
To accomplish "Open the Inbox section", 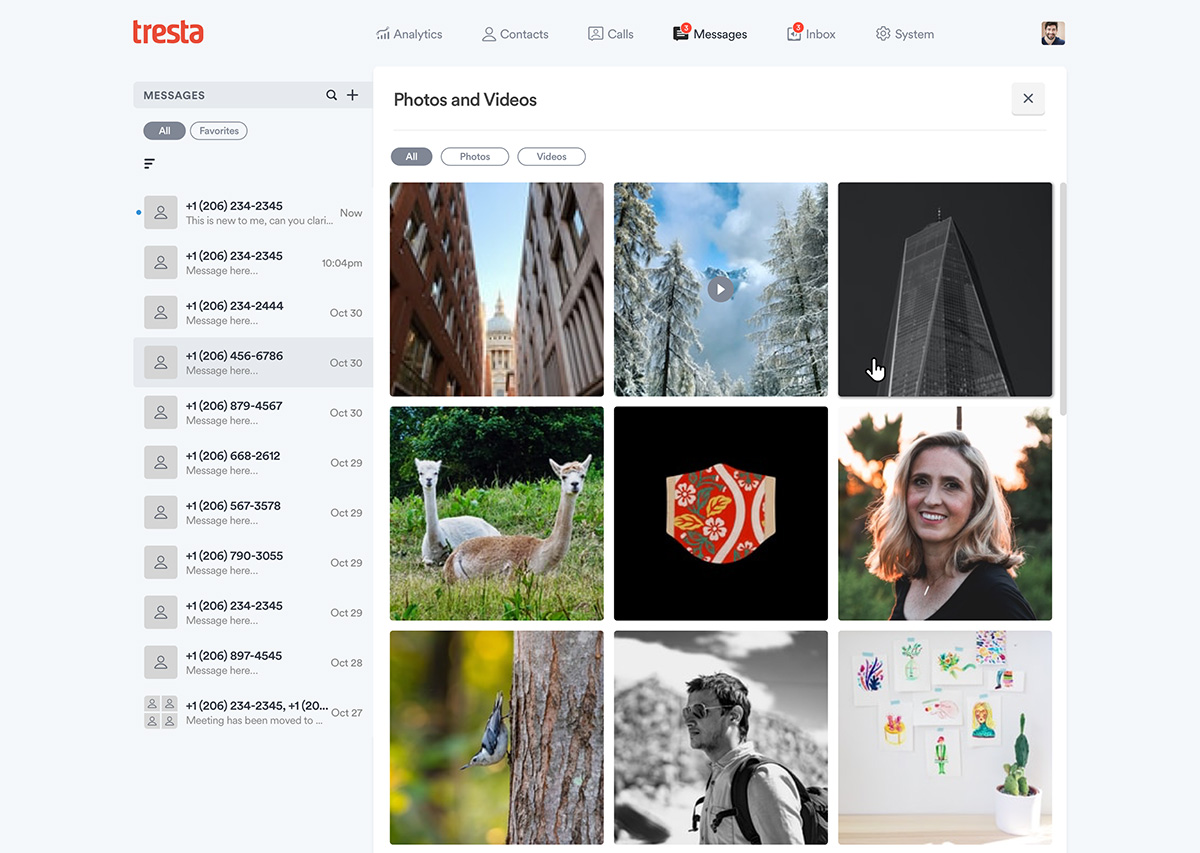I will pos(811,34).
